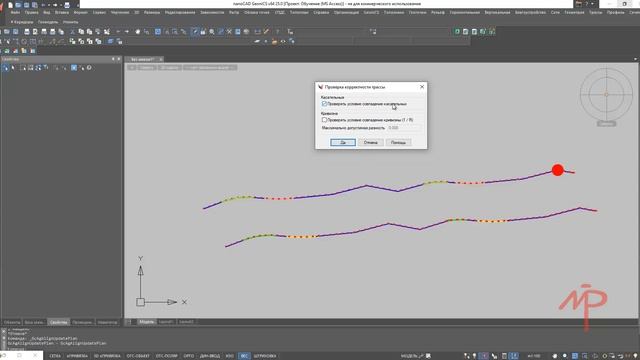640x360 pixels.
Task: Open the Трассы menu
Action: (x=595, y=13)
